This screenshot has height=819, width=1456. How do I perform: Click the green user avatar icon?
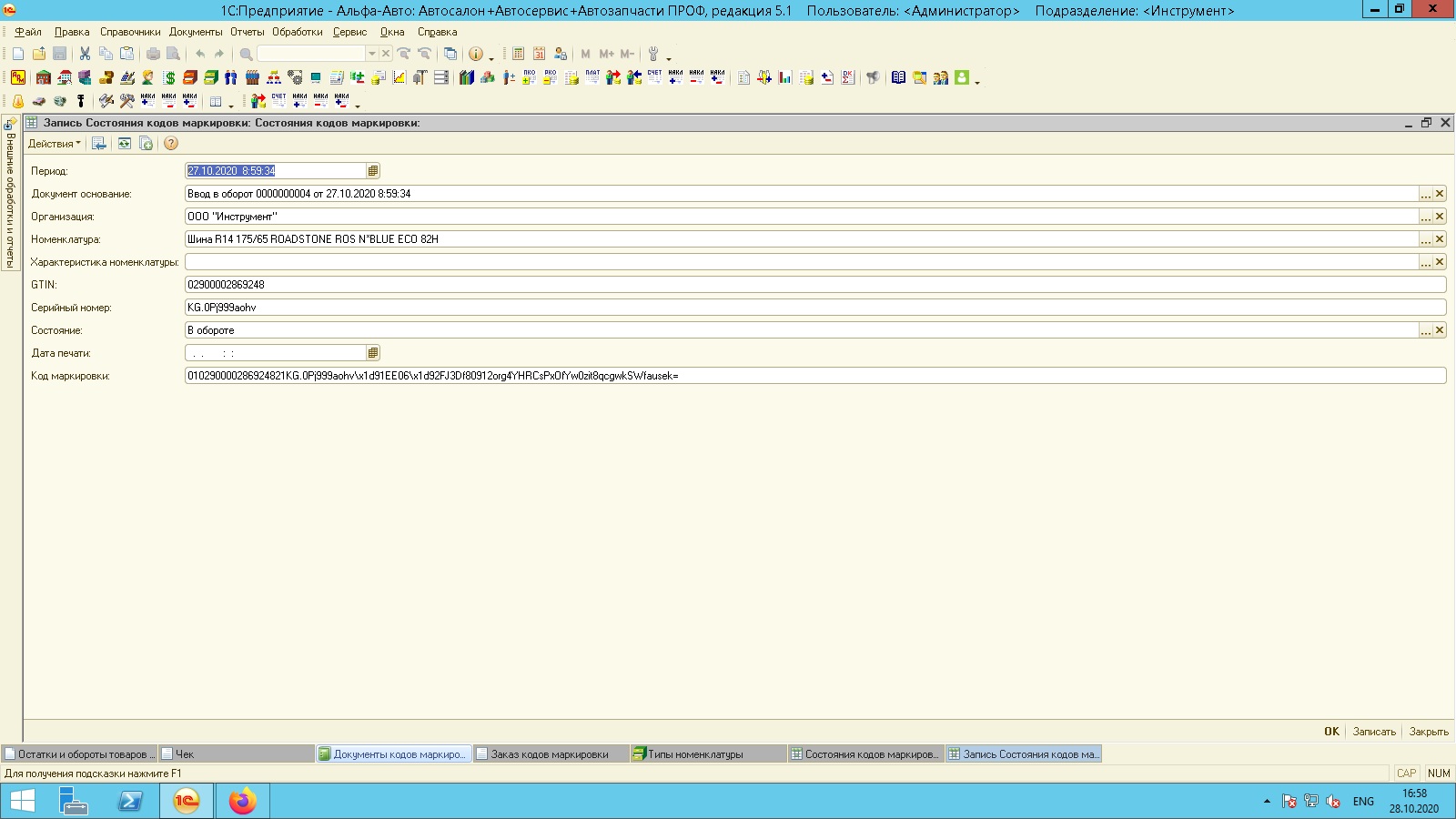click(x=962, y=77)
